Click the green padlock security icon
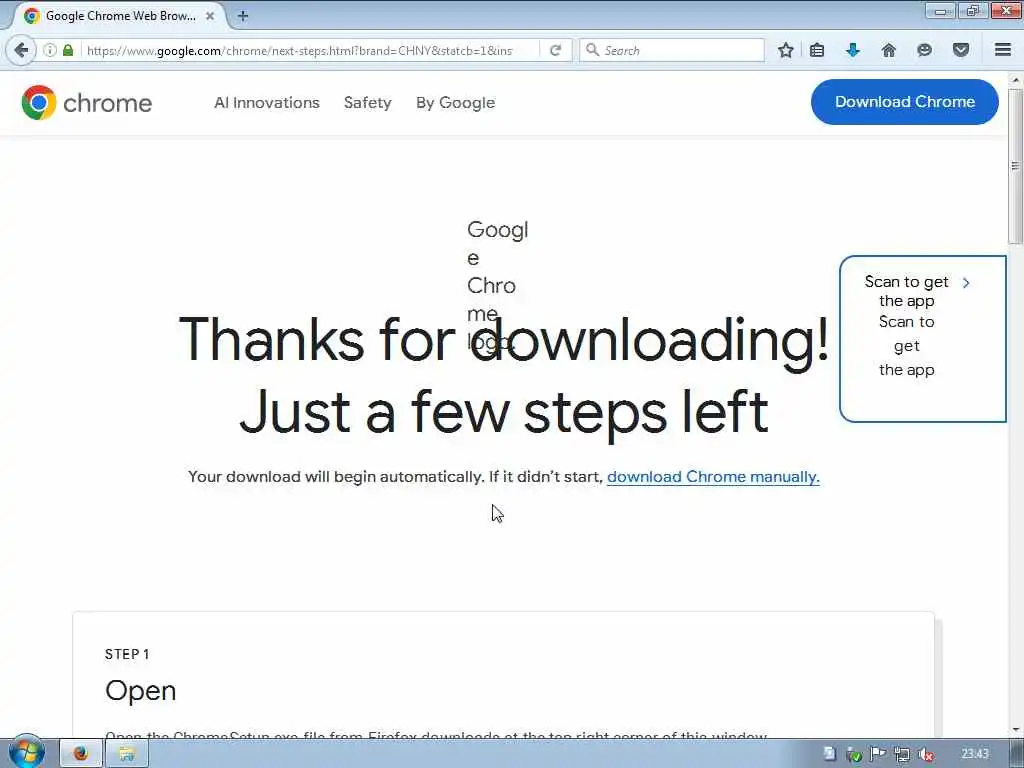The width and height of the screenshot is (1024, 768). coord(68,50)
